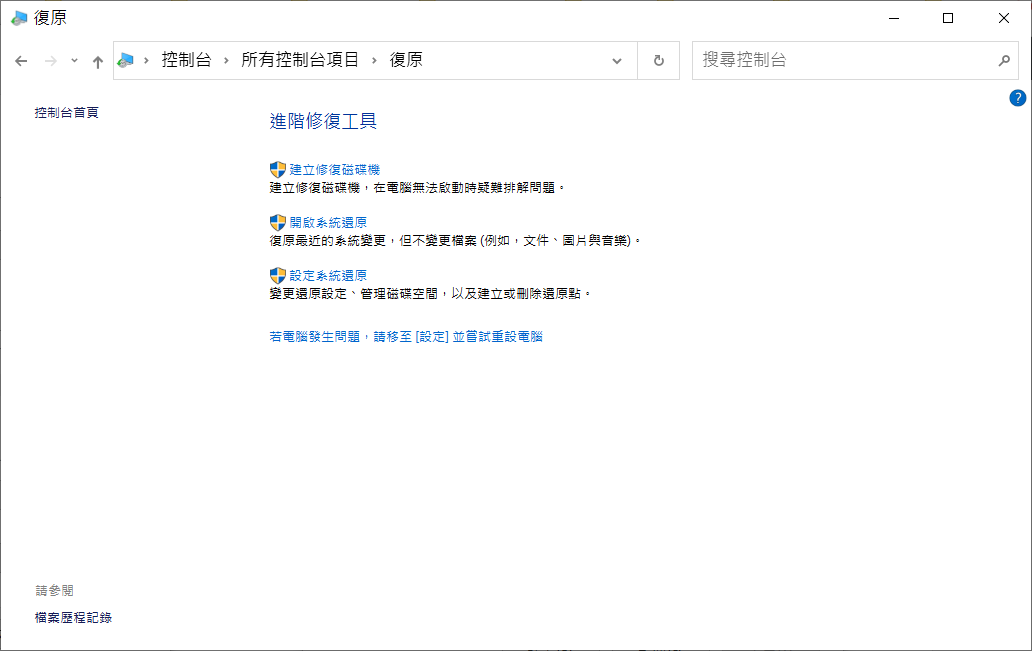Open the 開啟系統還原 text link
Viewport: 1032px width, 651px height.
tap(328, 222)
